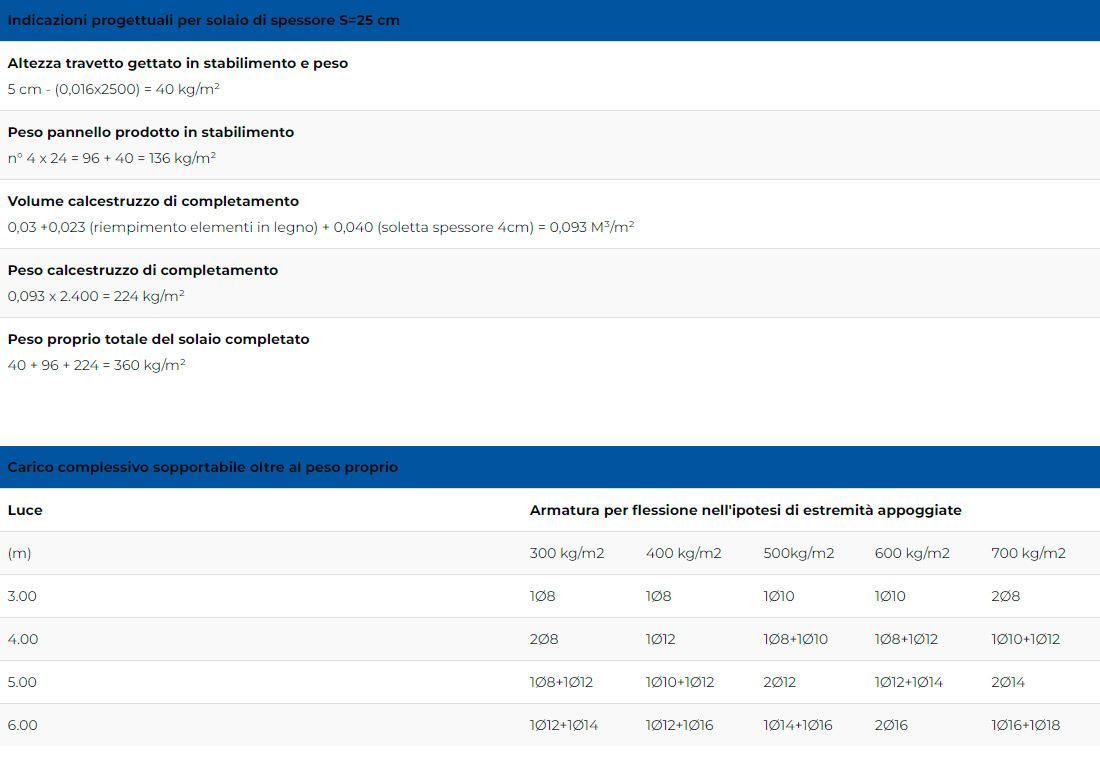Select the heading 'Peso proprio totale del solaio completato'

159,339
